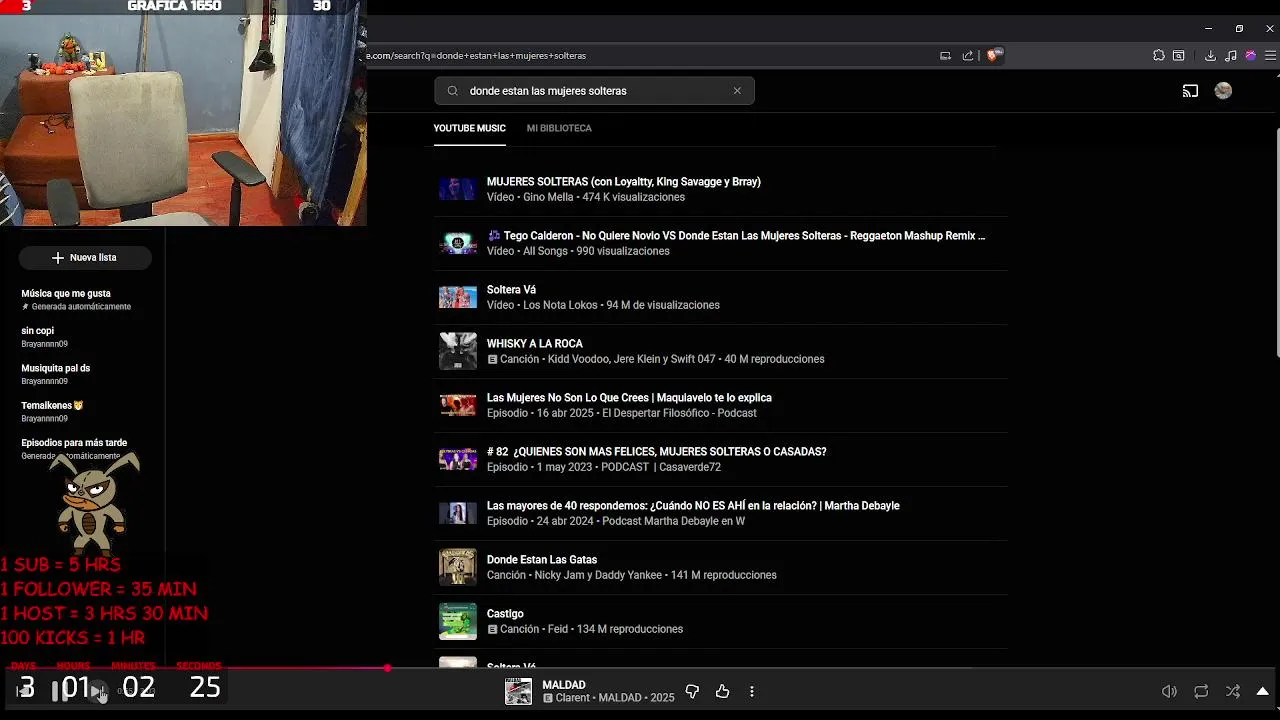
Task: Play Donde Estan Las Gatas song
Action: click(541, 560)
